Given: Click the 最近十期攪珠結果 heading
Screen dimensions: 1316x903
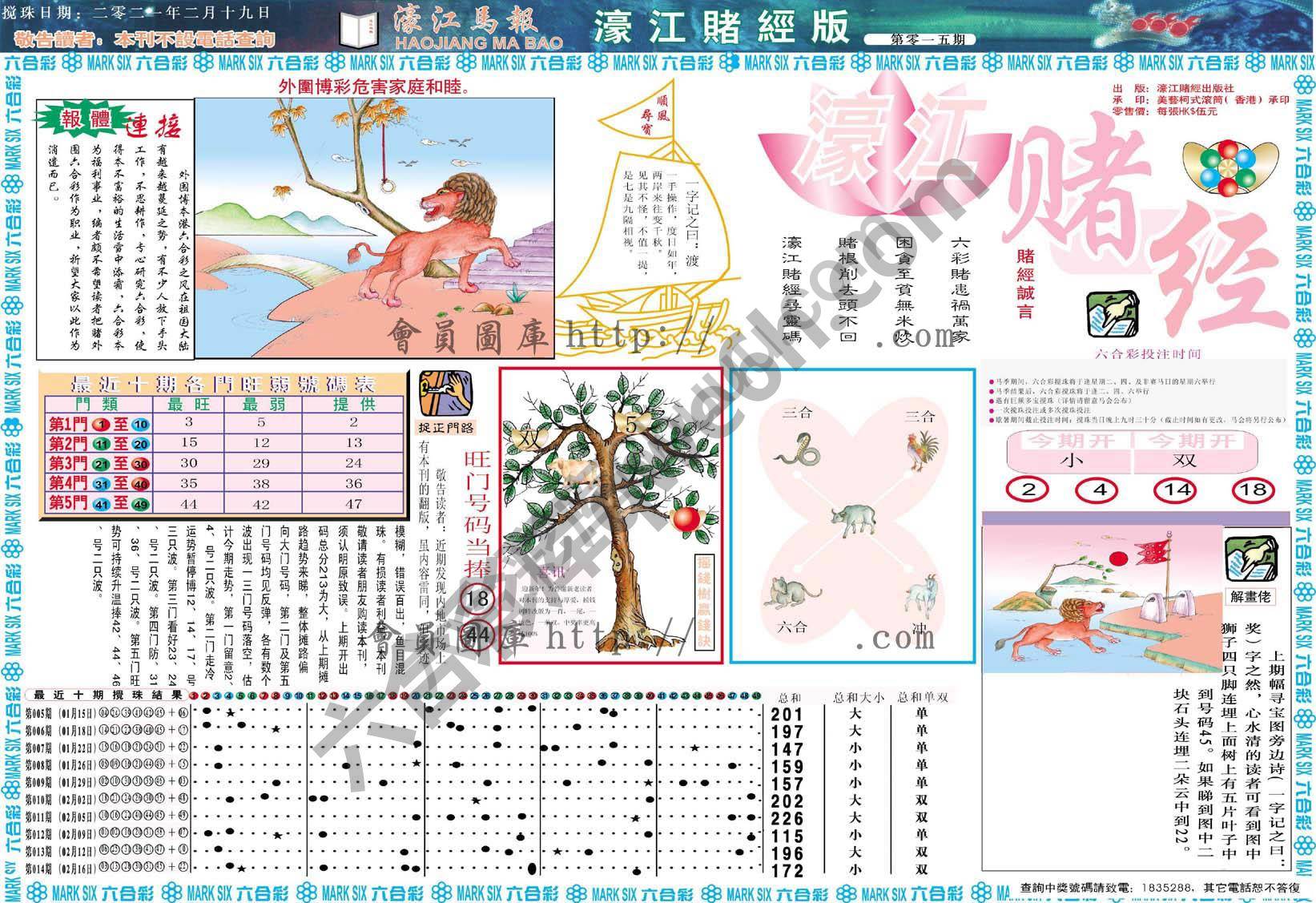Looking at the screenshot, I should [x=108, y=694].
